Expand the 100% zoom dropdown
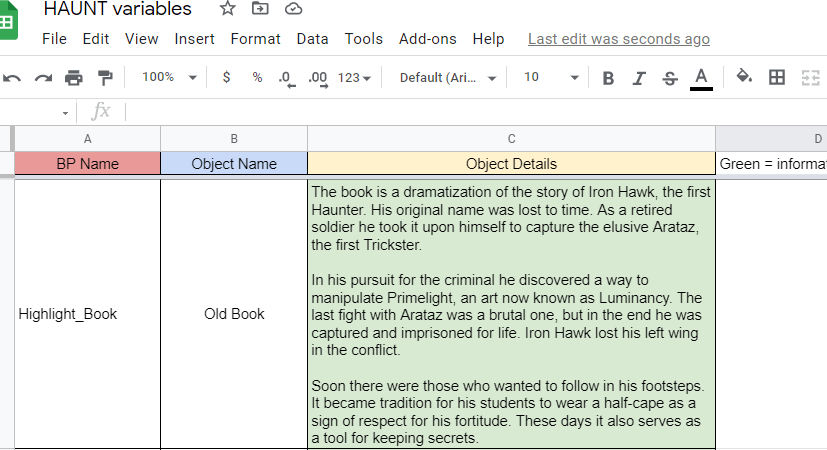The width and height of the screenshot is (827, 450). [169, 78]
